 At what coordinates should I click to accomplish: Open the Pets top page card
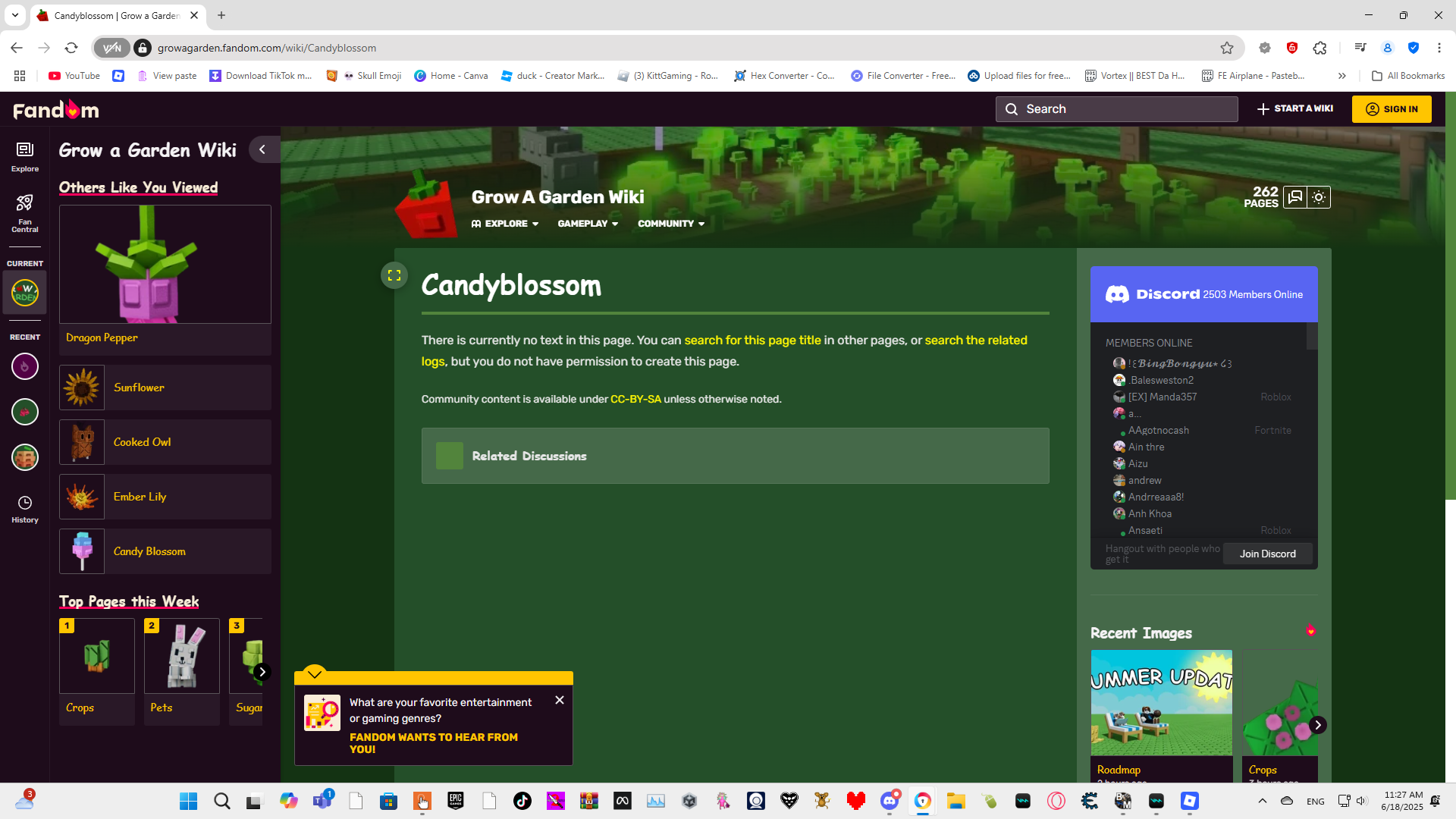click(x=182, y=671)
